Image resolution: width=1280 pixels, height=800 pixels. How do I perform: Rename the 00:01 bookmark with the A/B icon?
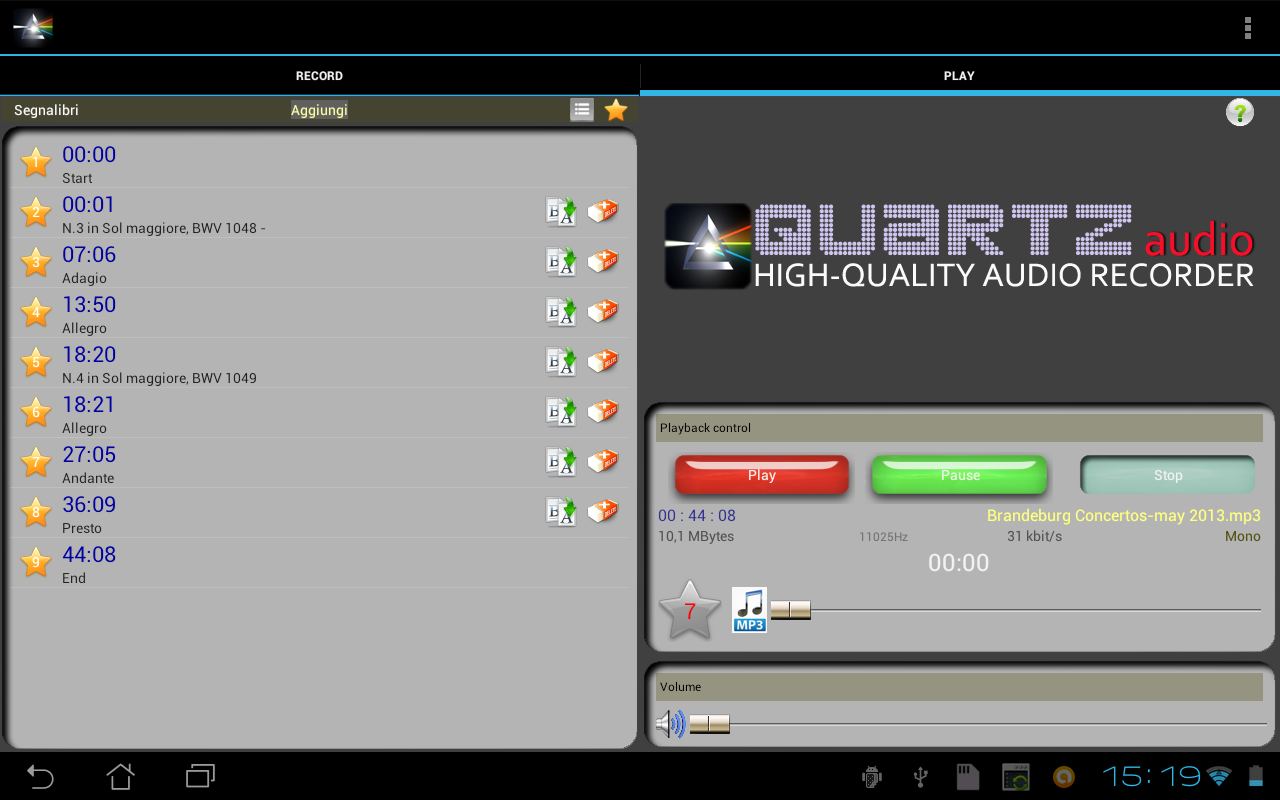[561, 211]
